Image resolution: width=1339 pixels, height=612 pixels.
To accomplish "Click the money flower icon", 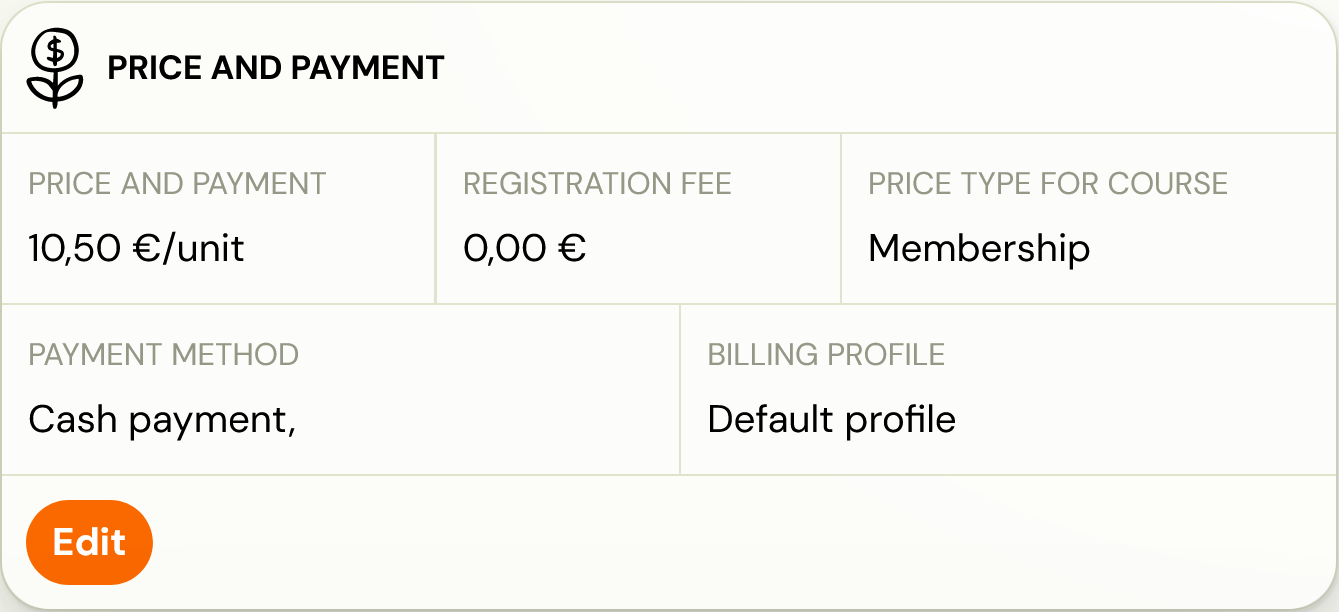I will click(x=55, y=68).
